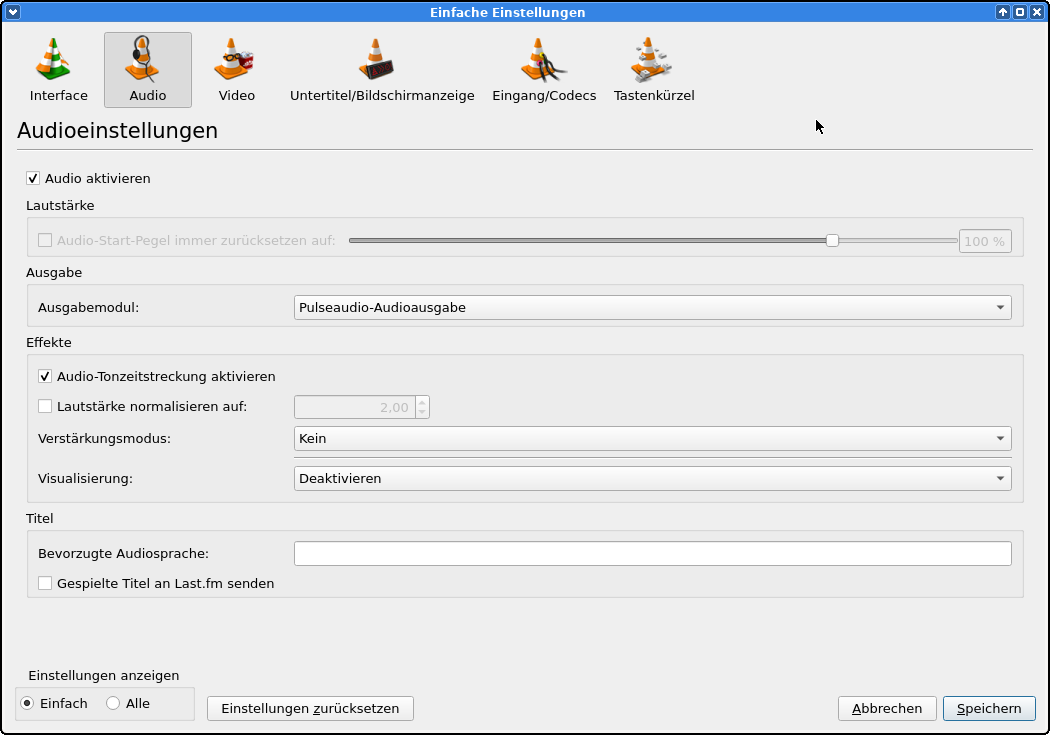Viewport: 1050px width, 735px height.
Task: Expand the Ausgabemodul dropdown
Action: click(652, 308)
